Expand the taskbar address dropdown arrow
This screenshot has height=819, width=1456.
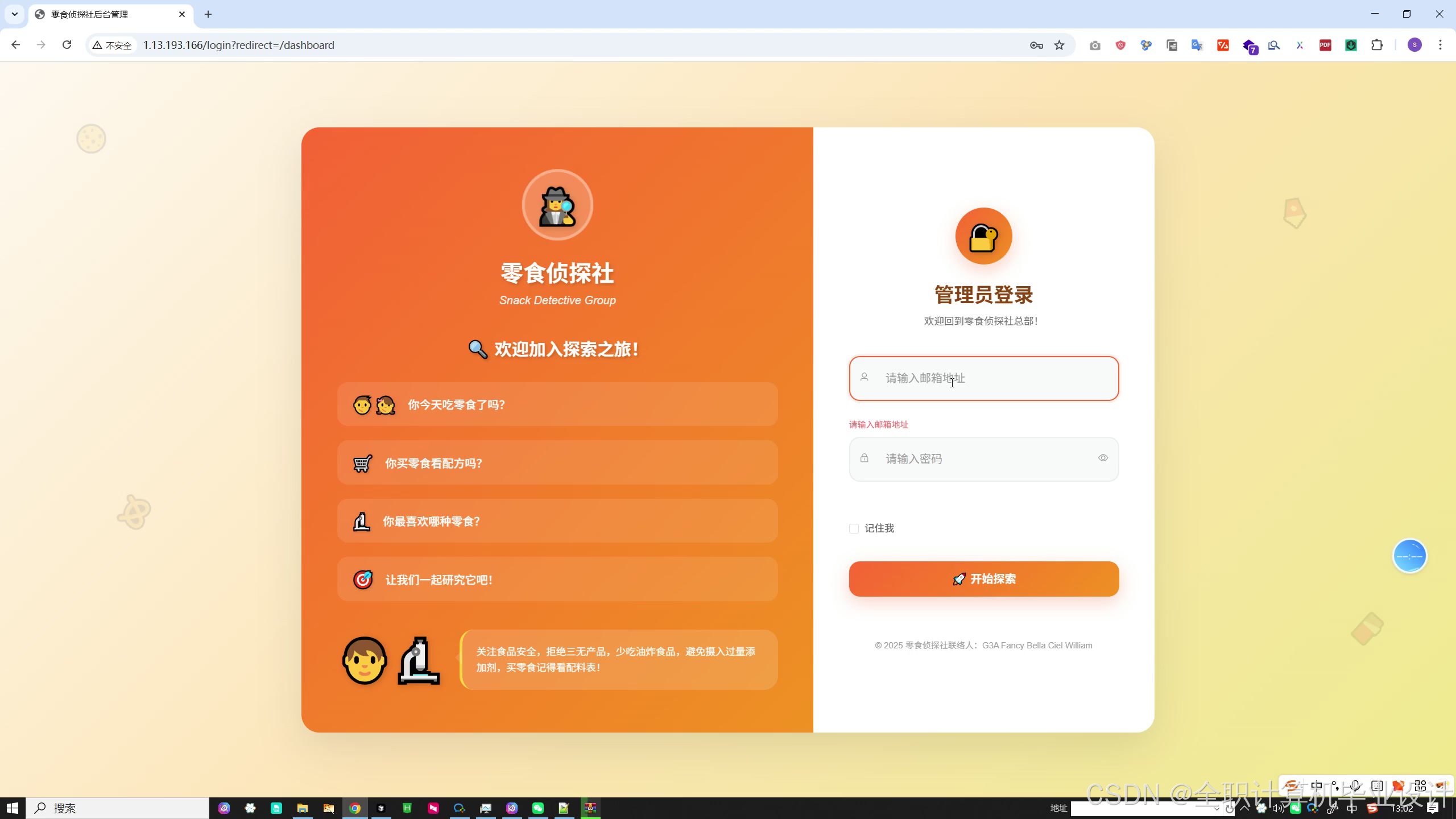pos(1216,809)
